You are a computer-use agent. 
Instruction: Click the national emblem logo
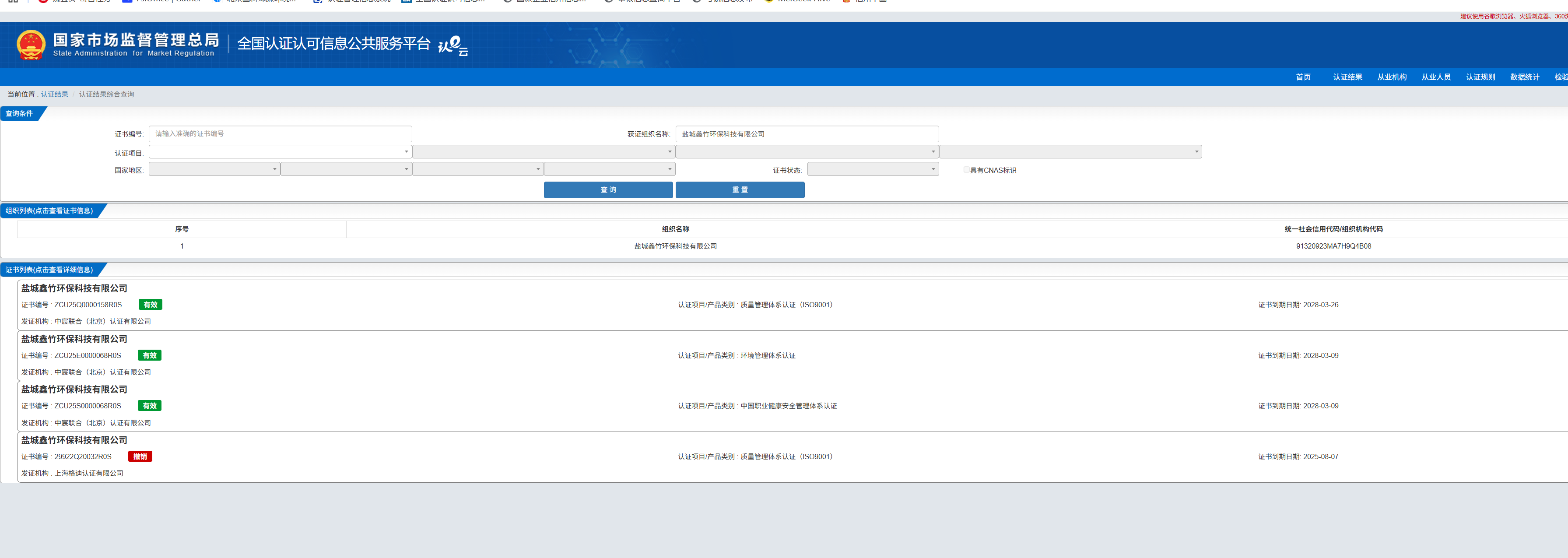coord(31,45)
